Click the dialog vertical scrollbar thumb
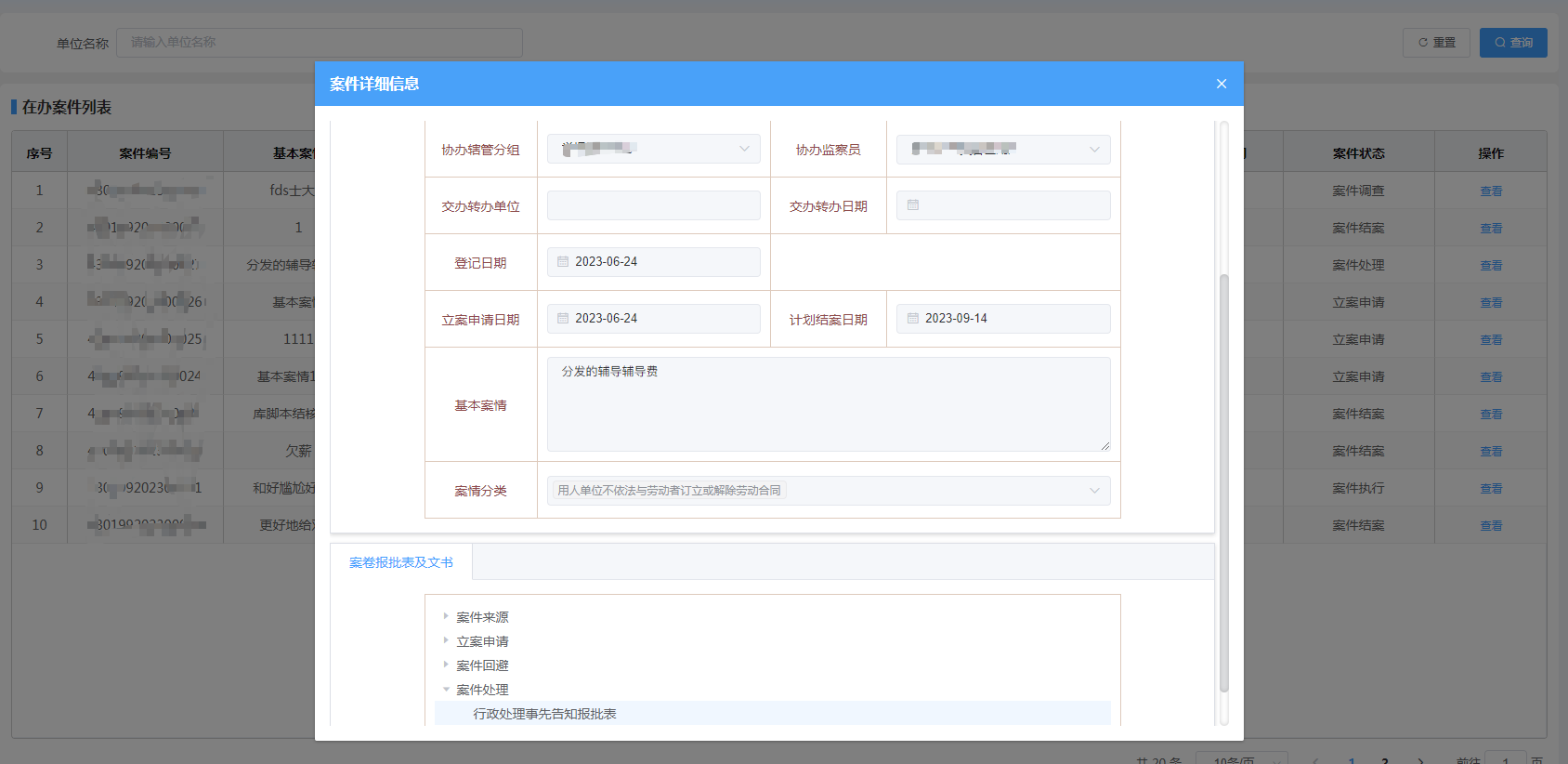 coord(1224,483)
